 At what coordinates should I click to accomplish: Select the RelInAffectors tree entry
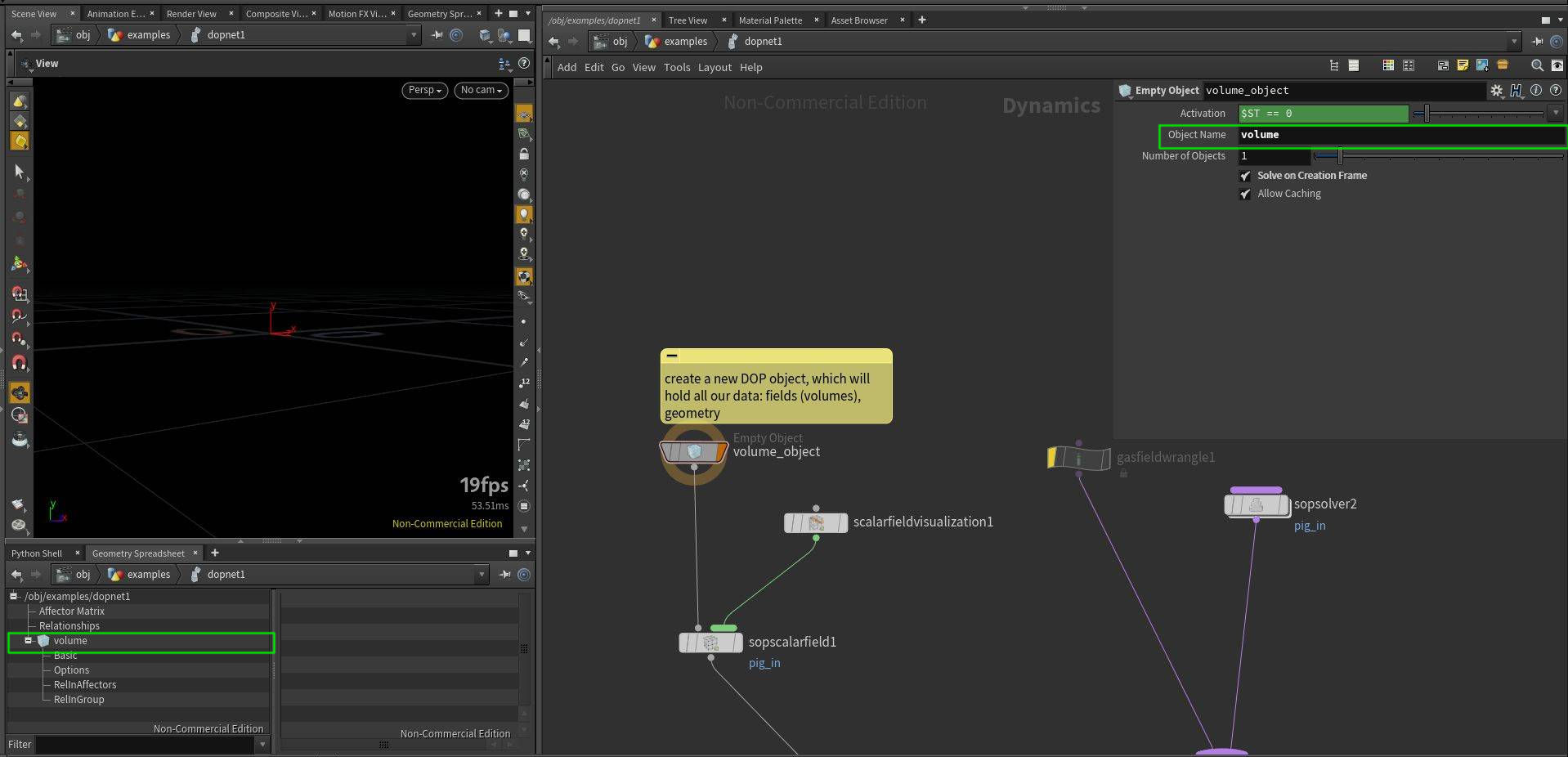pyautogui.click(x=85, y=685)
